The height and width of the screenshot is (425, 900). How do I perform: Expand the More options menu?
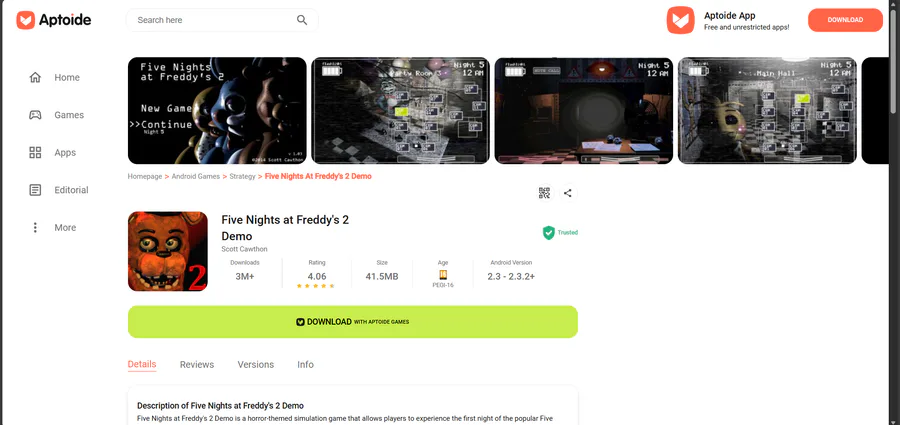pos(35,227)
